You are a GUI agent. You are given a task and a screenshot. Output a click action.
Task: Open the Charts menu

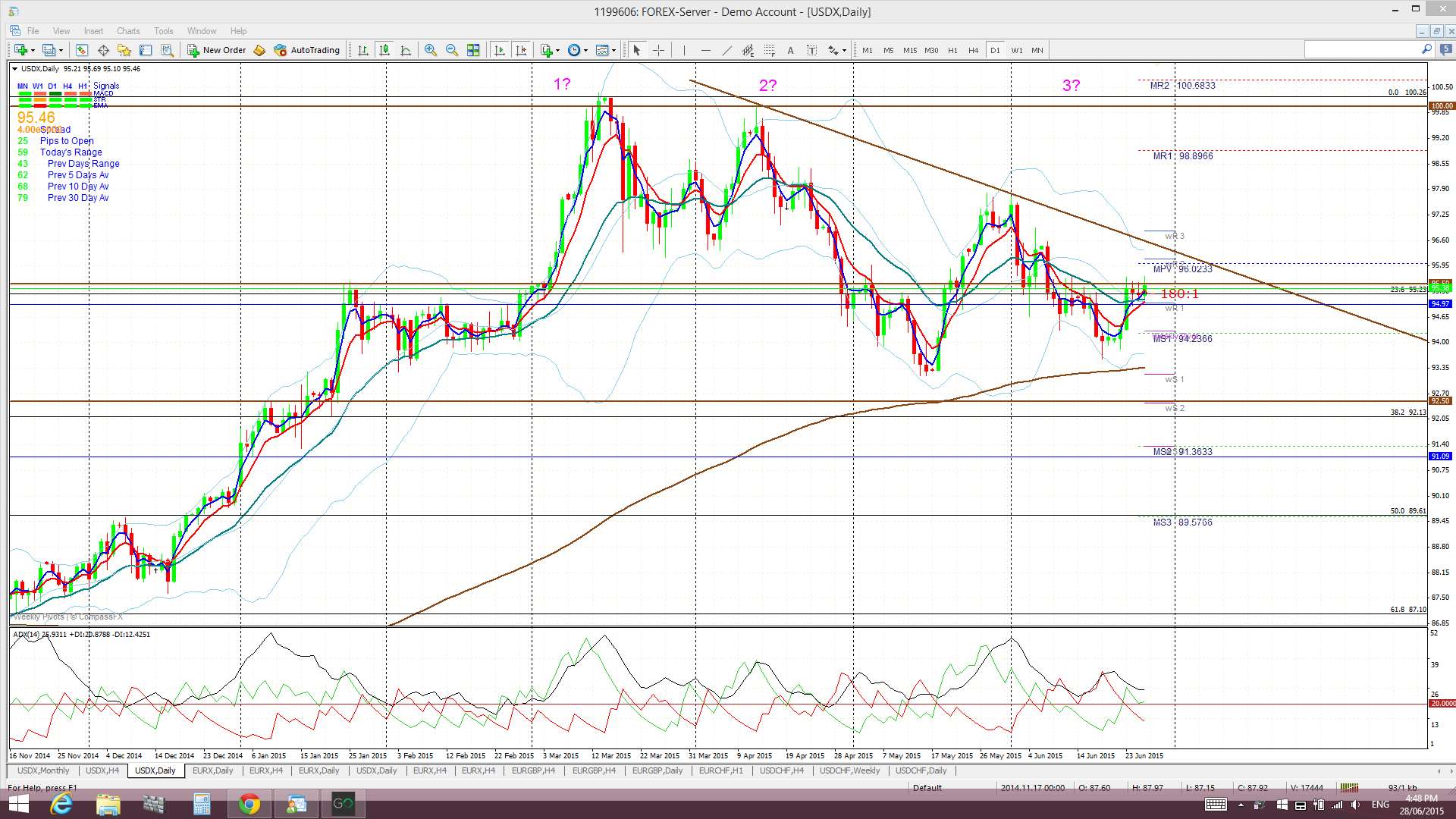tap(127, 31)
